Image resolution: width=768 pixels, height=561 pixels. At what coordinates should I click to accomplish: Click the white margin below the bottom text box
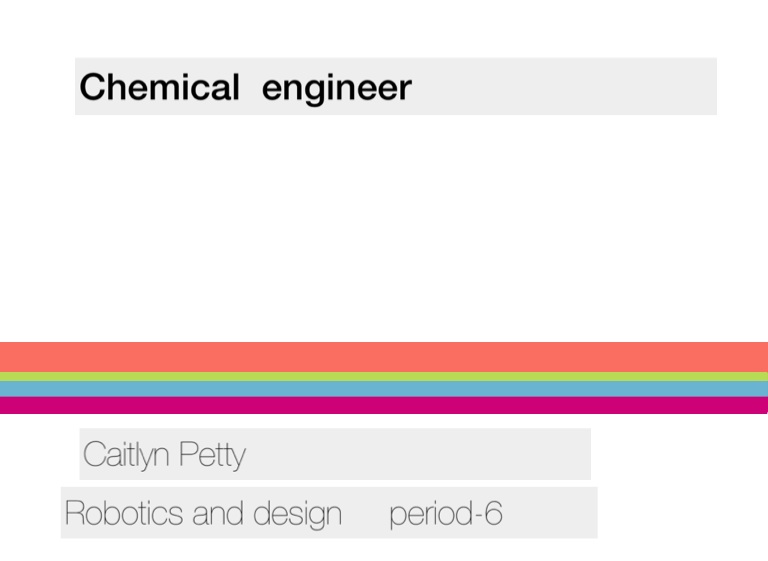[384, 550]
